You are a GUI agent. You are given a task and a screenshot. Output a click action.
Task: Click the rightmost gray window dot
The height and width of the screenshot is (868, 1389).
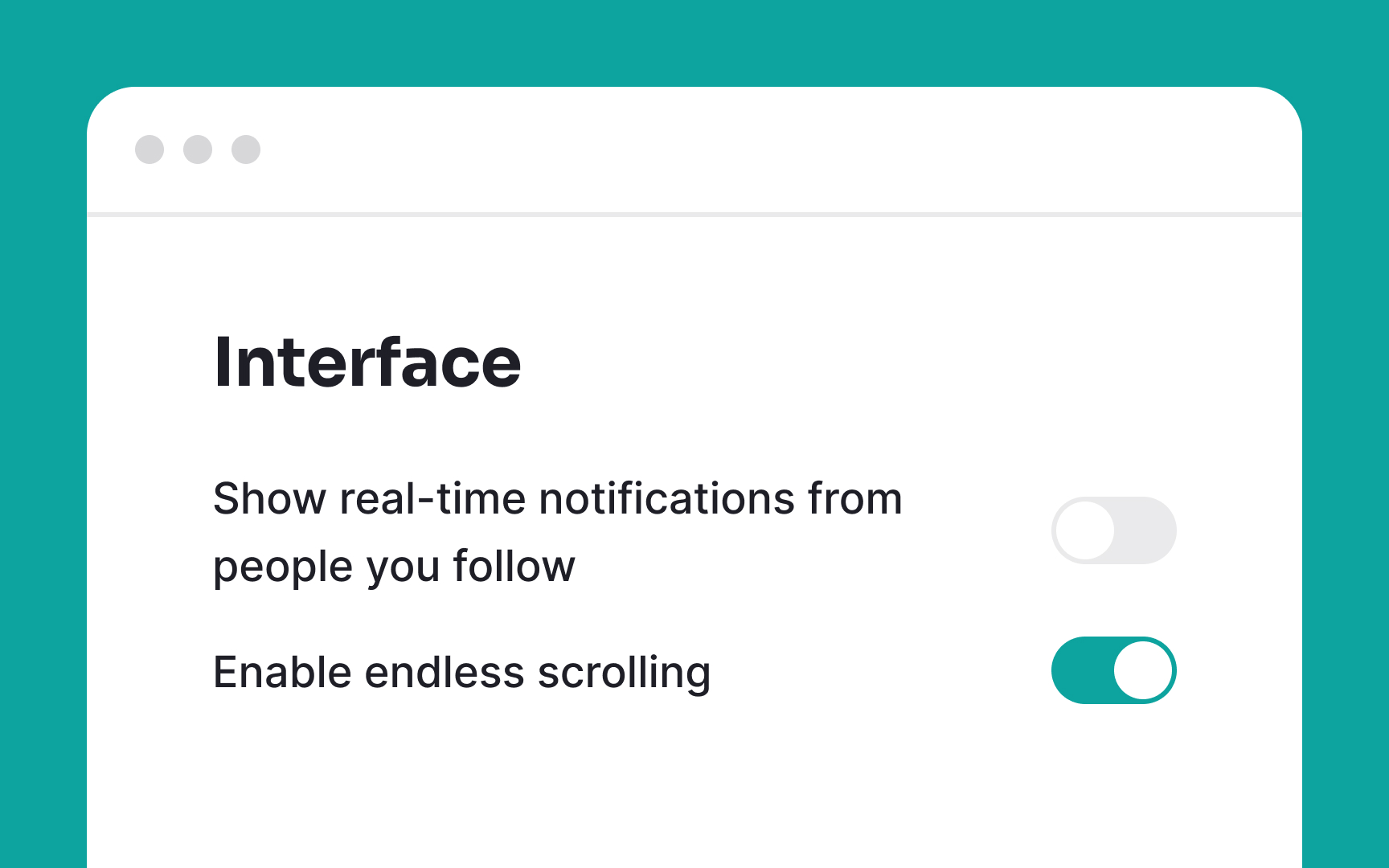pyautogui.click(x=246, y=149)
